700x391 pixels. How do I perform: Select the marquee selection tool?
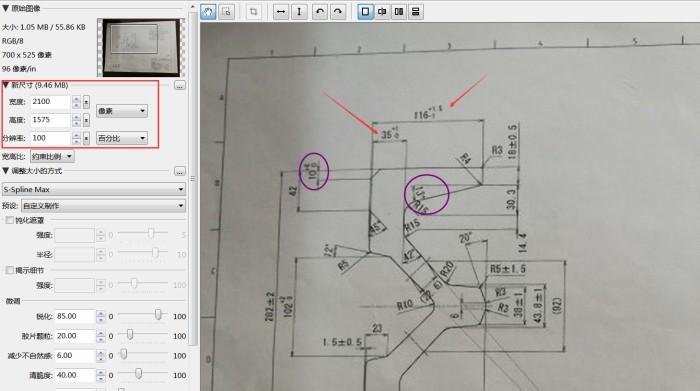pyautogui.click(x=226, y=12)
